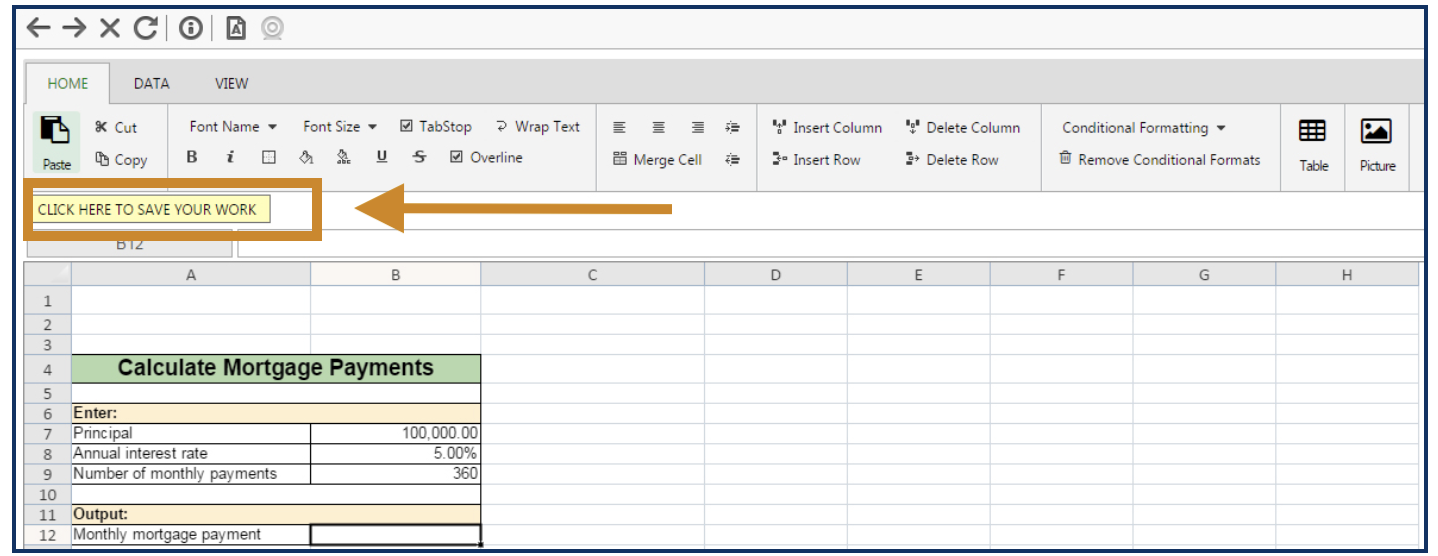
Task: Remove conditional formats
Action: pyautogui.click(x=1160, y=159)
